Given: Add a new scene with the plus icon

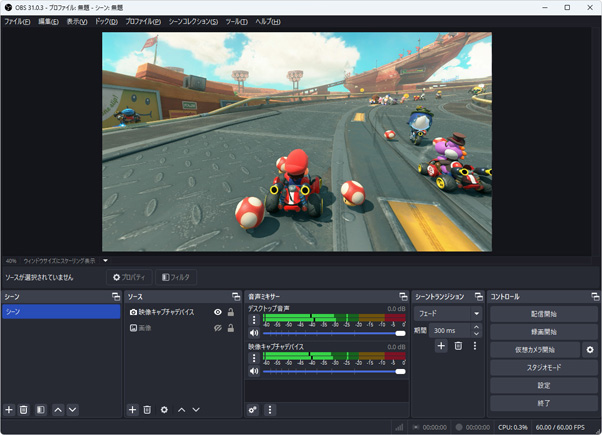Looking at the screenshot, I should pos(9,410).
